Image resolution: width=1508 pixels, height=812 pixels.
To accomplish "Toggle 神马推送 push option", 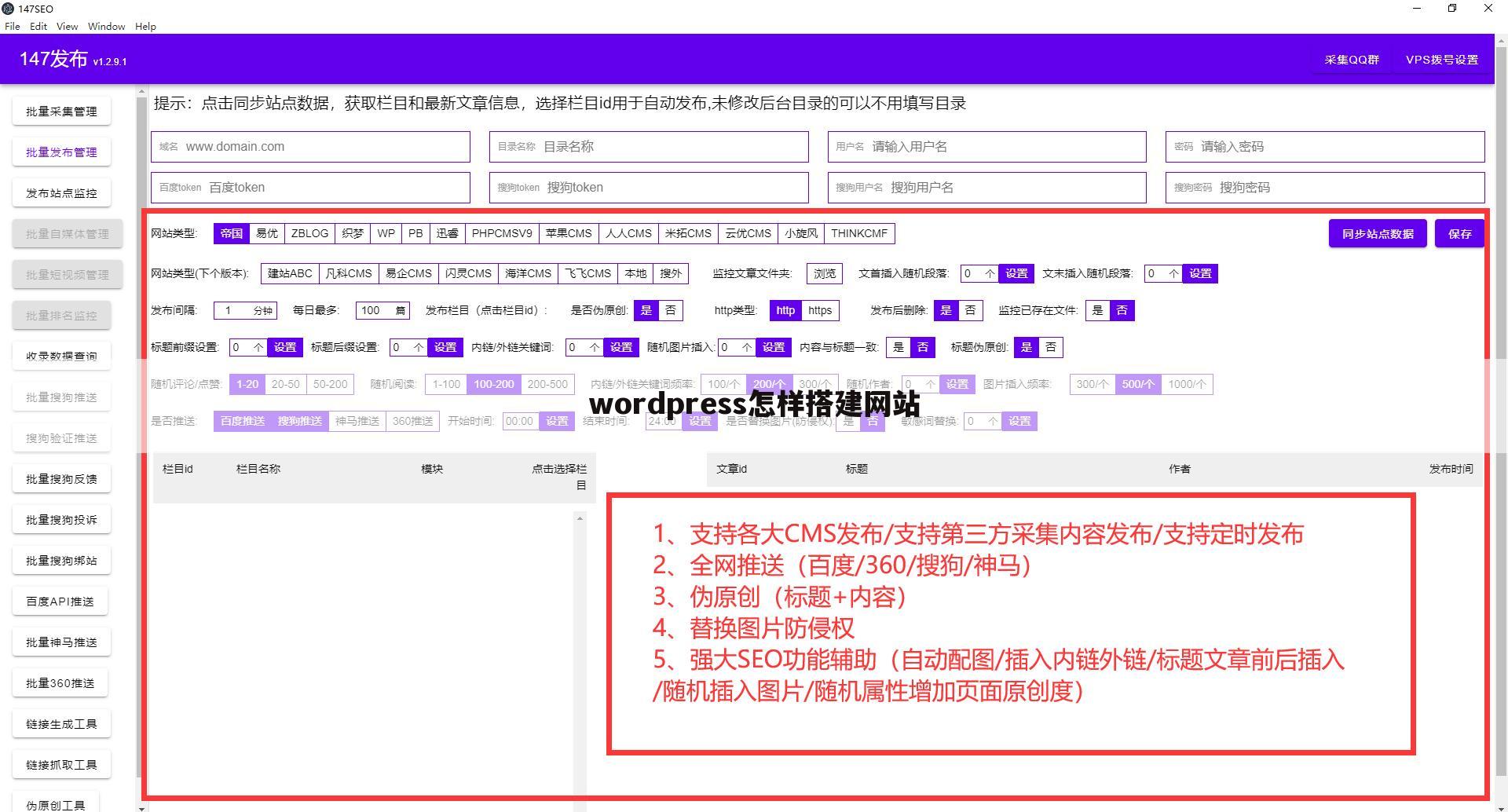I will tap(357, 421).
